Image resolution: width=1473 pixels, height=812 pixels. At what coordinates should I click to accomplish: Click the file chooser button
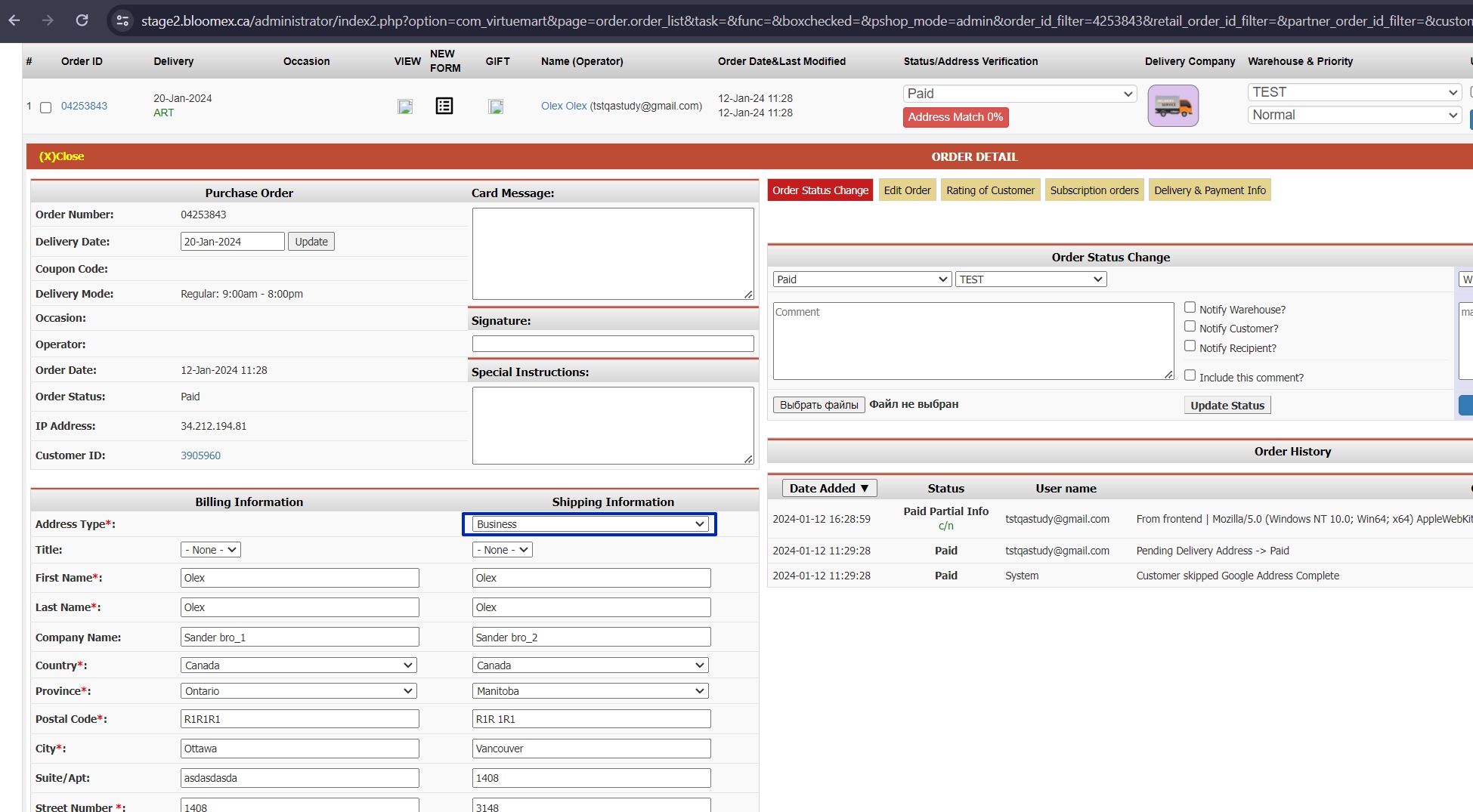coord(819,405)
